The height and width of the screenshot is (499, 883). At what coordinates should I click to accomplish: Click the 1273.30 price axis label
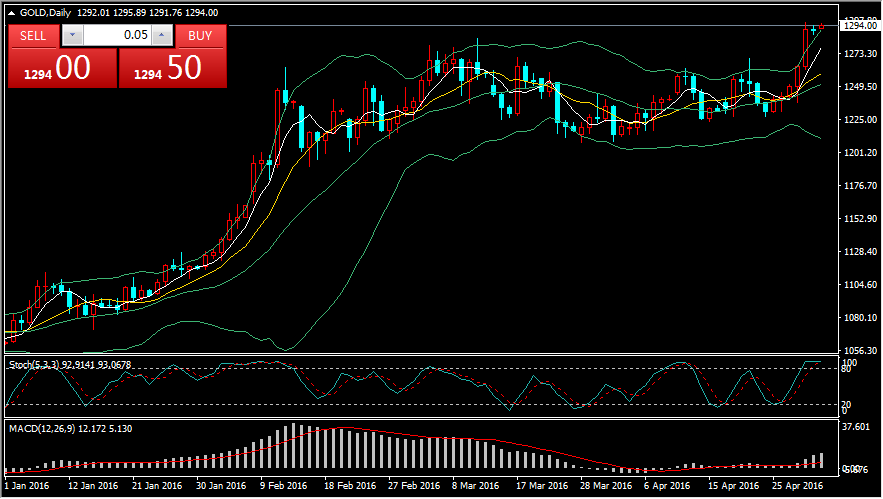click(x=860, y=54)
